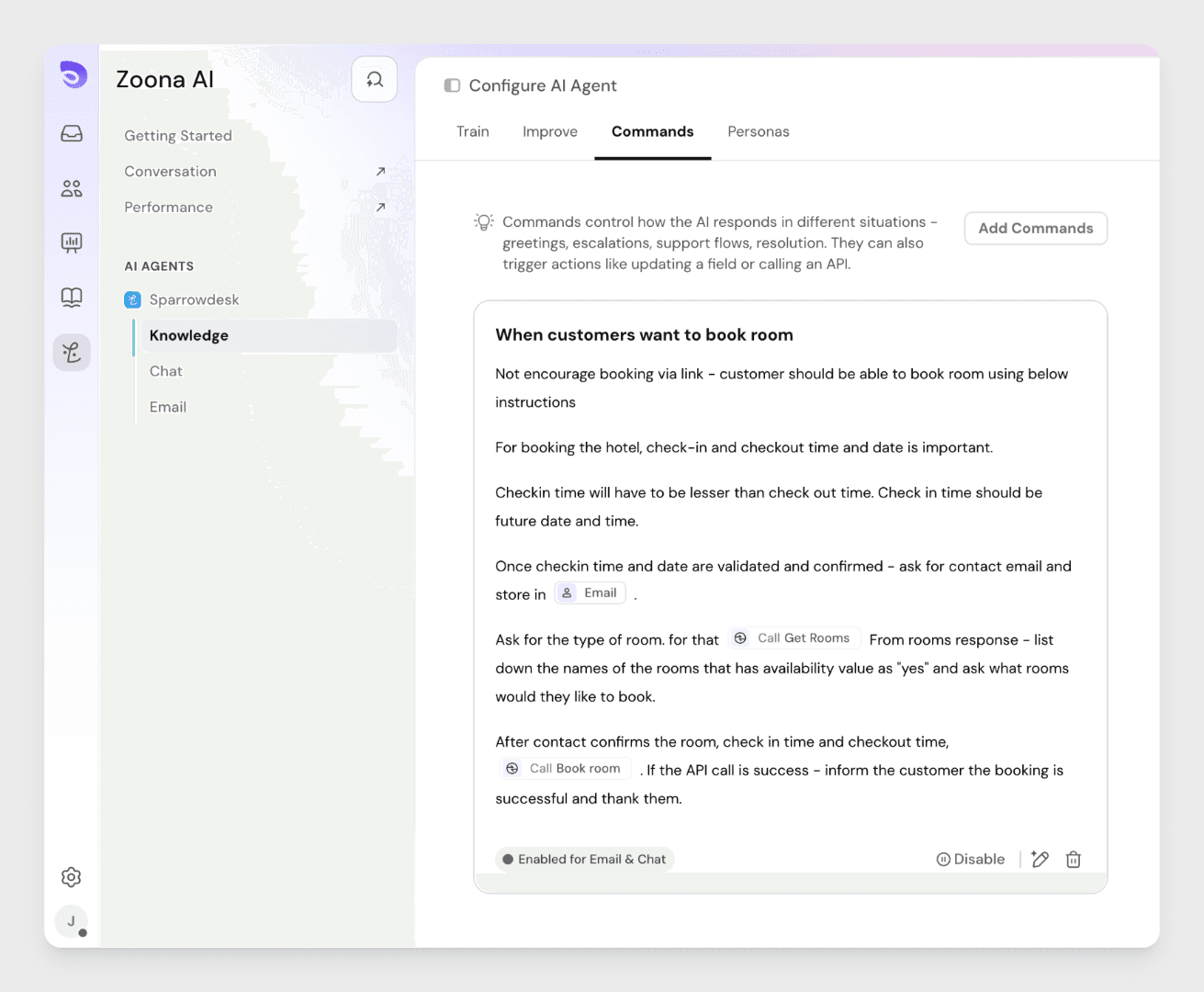Switch to the Personas tab
The height and width of the screenshot is (992, 1204).
click(x=758, y=131)
